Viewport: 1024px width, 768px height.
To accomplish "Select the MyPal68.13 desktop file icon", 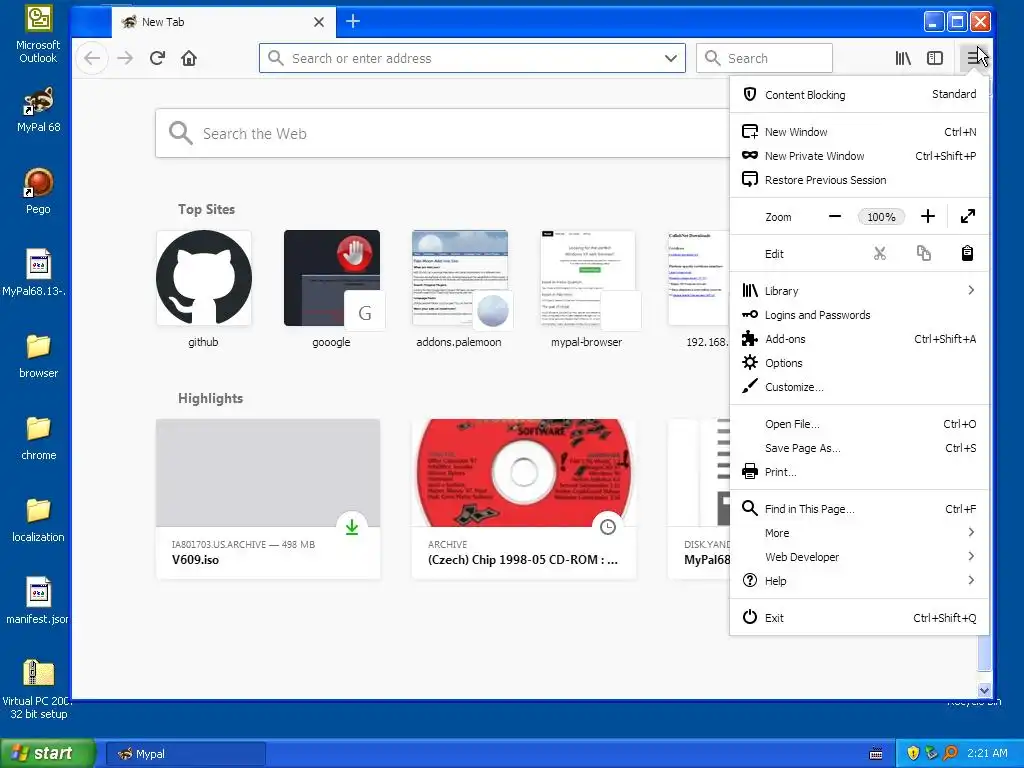I will [38, 273].
